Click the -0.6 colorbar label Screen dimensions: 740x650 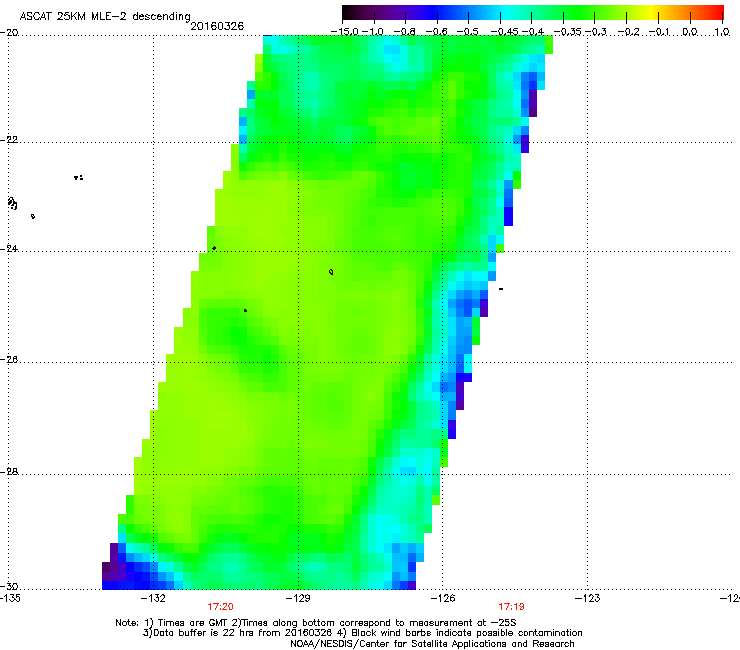[437, 32]
